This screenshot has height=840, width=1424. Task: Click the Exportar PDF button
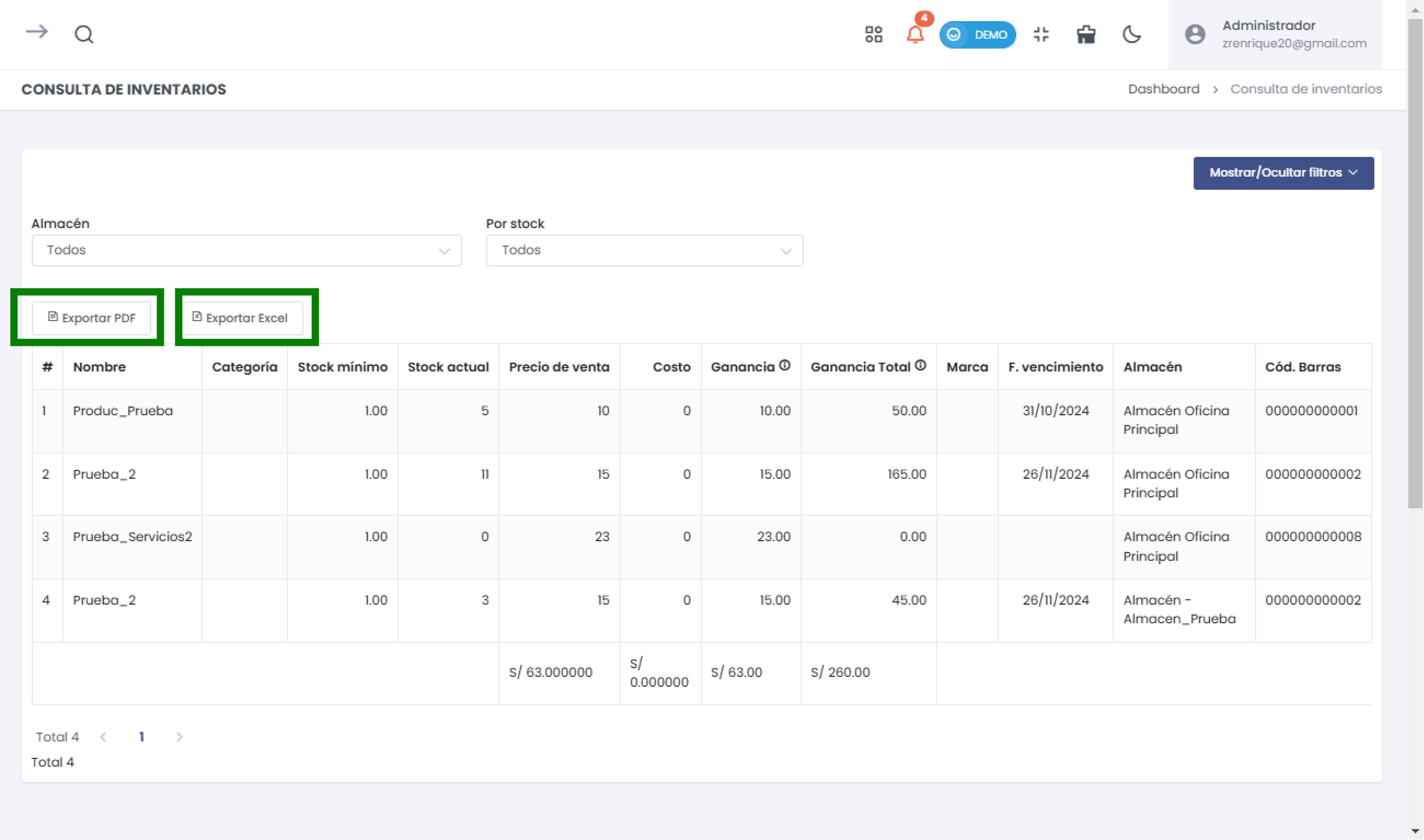click(x=91, y=318)
